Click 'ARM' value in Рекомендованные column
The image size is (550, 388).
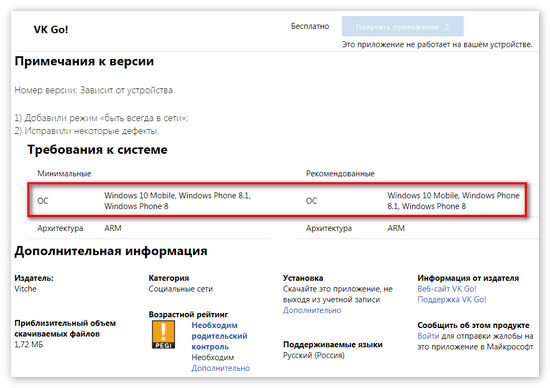click(396, 228)
